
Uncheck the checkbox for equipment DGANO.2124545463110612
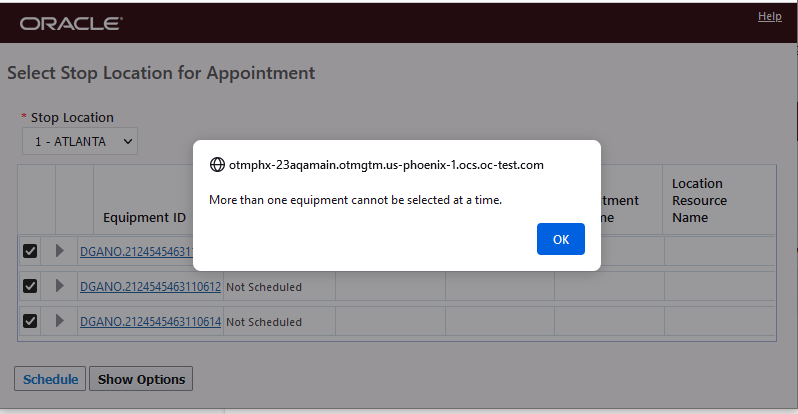coord(30,286)
